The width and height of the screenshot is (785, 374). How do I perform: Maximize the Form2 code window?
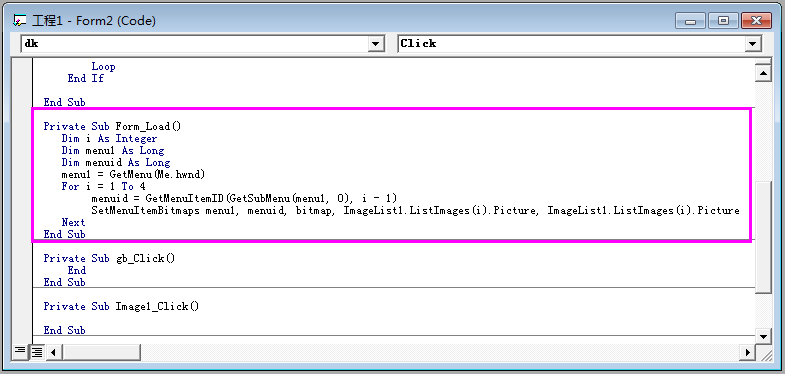[x=724, y=21]
